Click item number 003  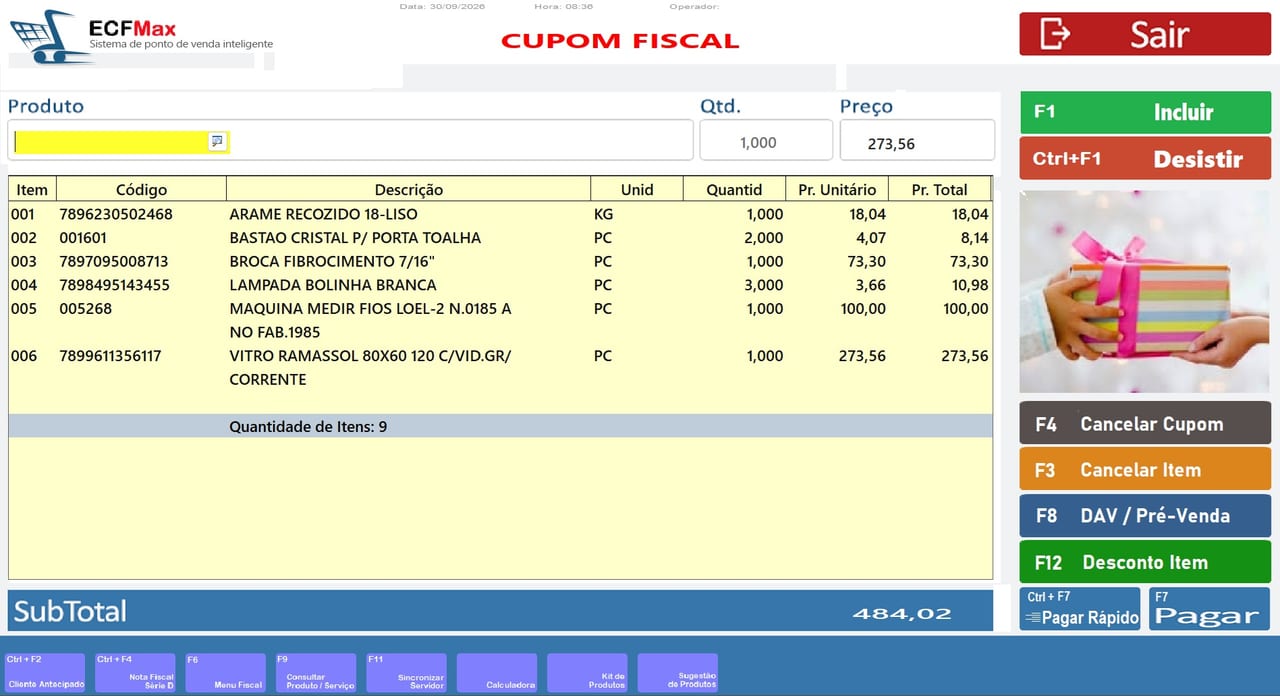pos(24,261)
